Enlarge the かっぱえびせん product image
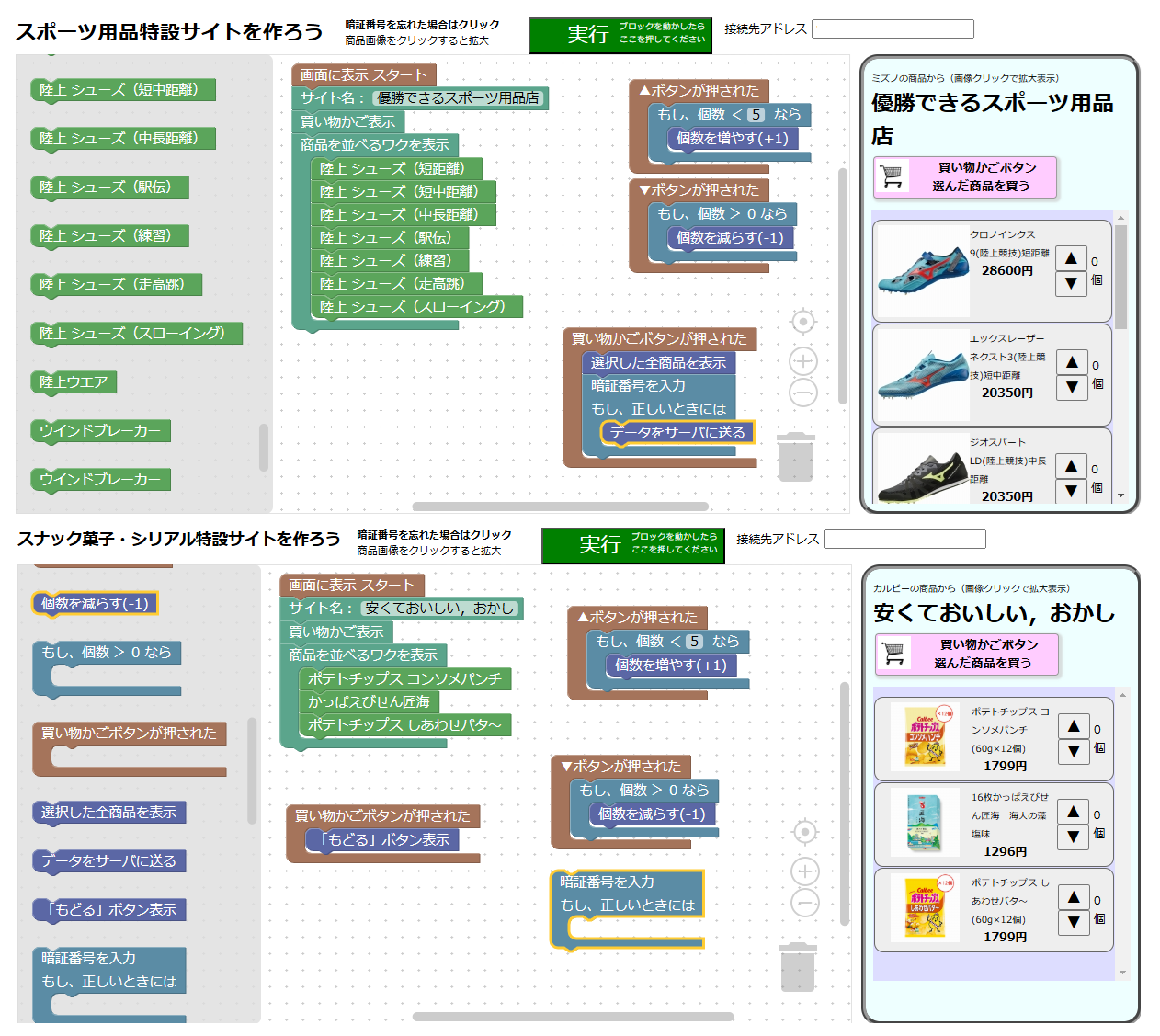1160x1036 pixels. [926, 823]
